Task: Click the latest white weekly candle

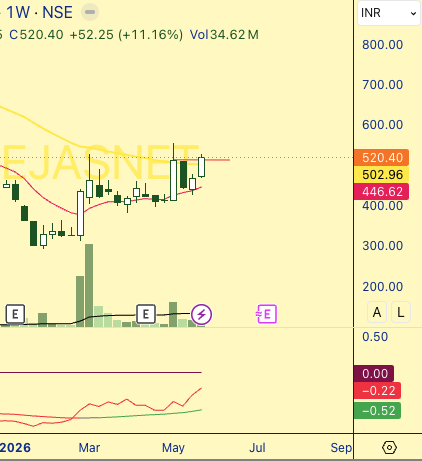Action: click(202, 167)
